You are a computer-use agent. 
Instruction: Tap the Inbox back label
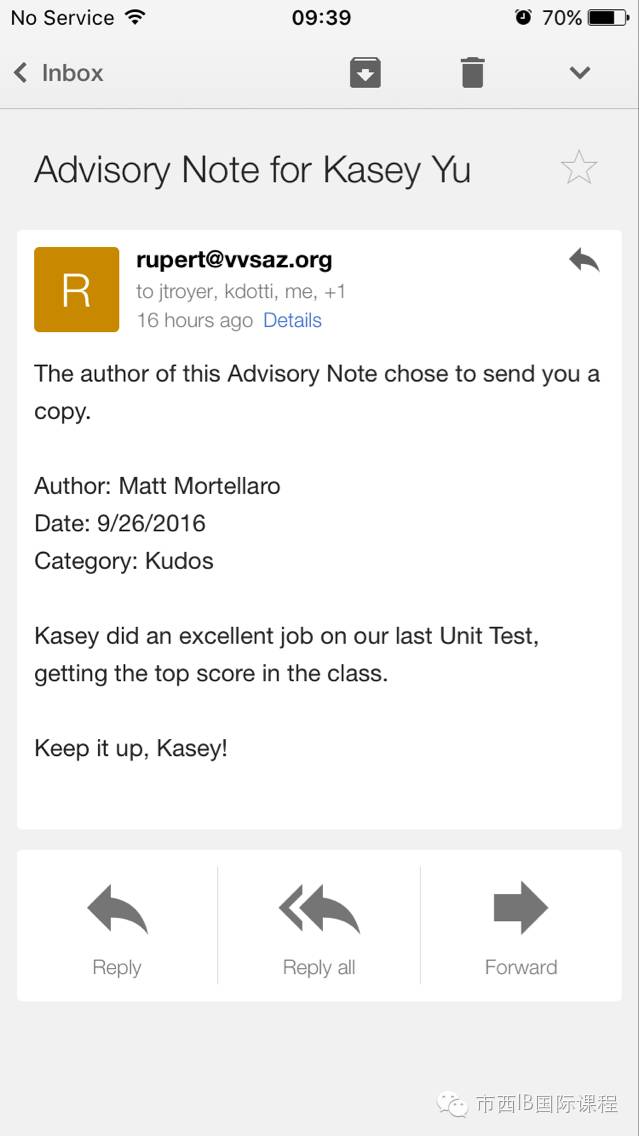72,72
